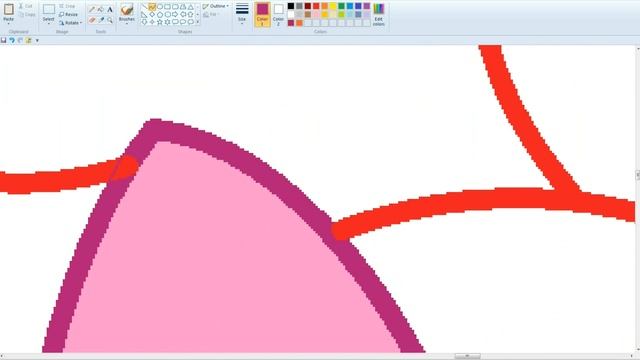Open the shape Fill dropdown
The height and width of the screenshot is (360, 640).
point(211,15)
